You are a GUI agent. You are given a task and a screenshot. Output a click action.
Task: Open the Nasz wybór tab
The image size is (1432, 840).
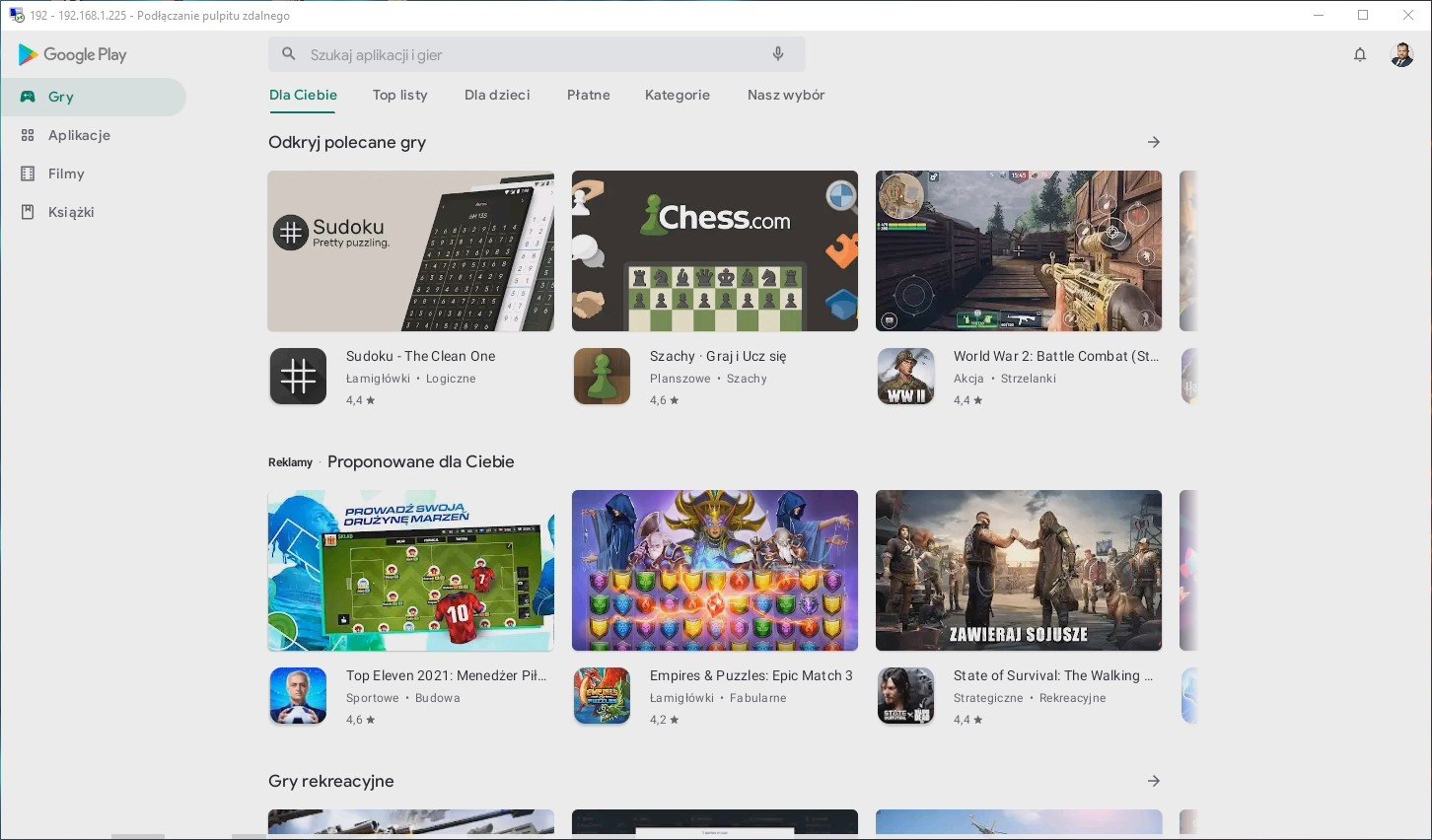[x=786, y=95]
